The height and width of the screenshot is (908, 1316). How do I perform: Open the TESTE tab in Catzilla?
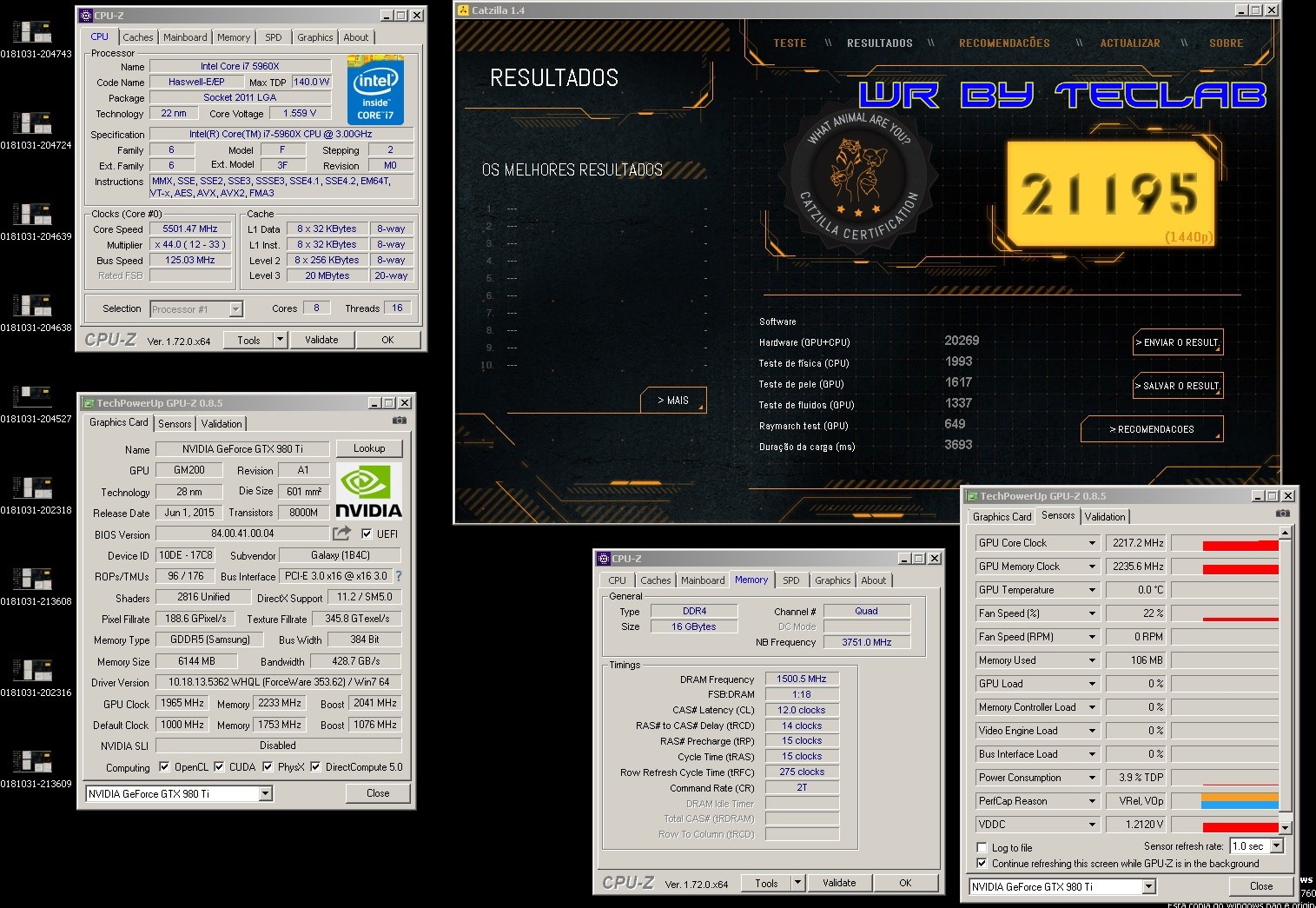click(x=790, y=43)
